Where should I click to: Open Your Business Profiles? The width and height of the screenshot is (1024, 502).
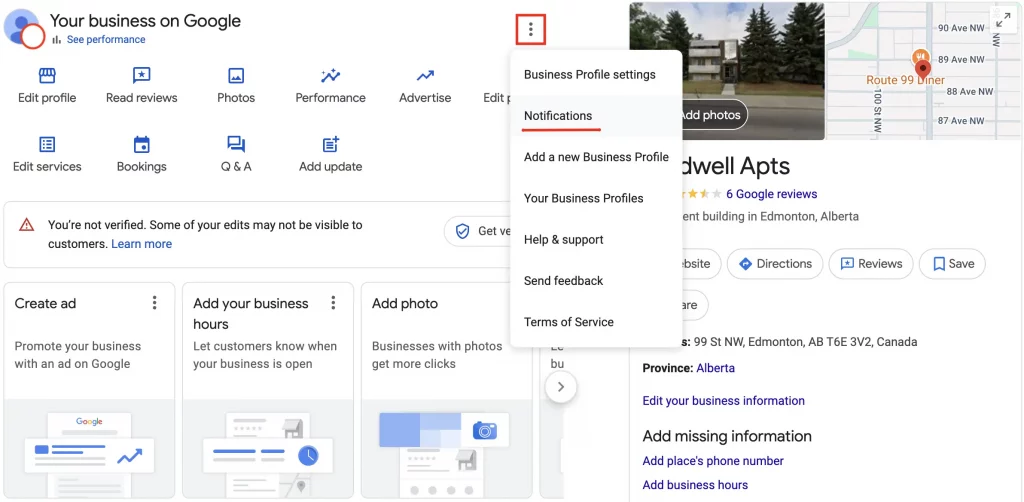[x=596, y=198]
